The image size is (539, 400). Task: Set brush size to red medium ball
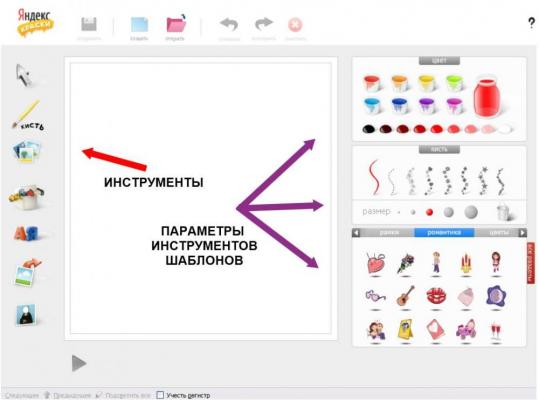[x=429, y=212]
